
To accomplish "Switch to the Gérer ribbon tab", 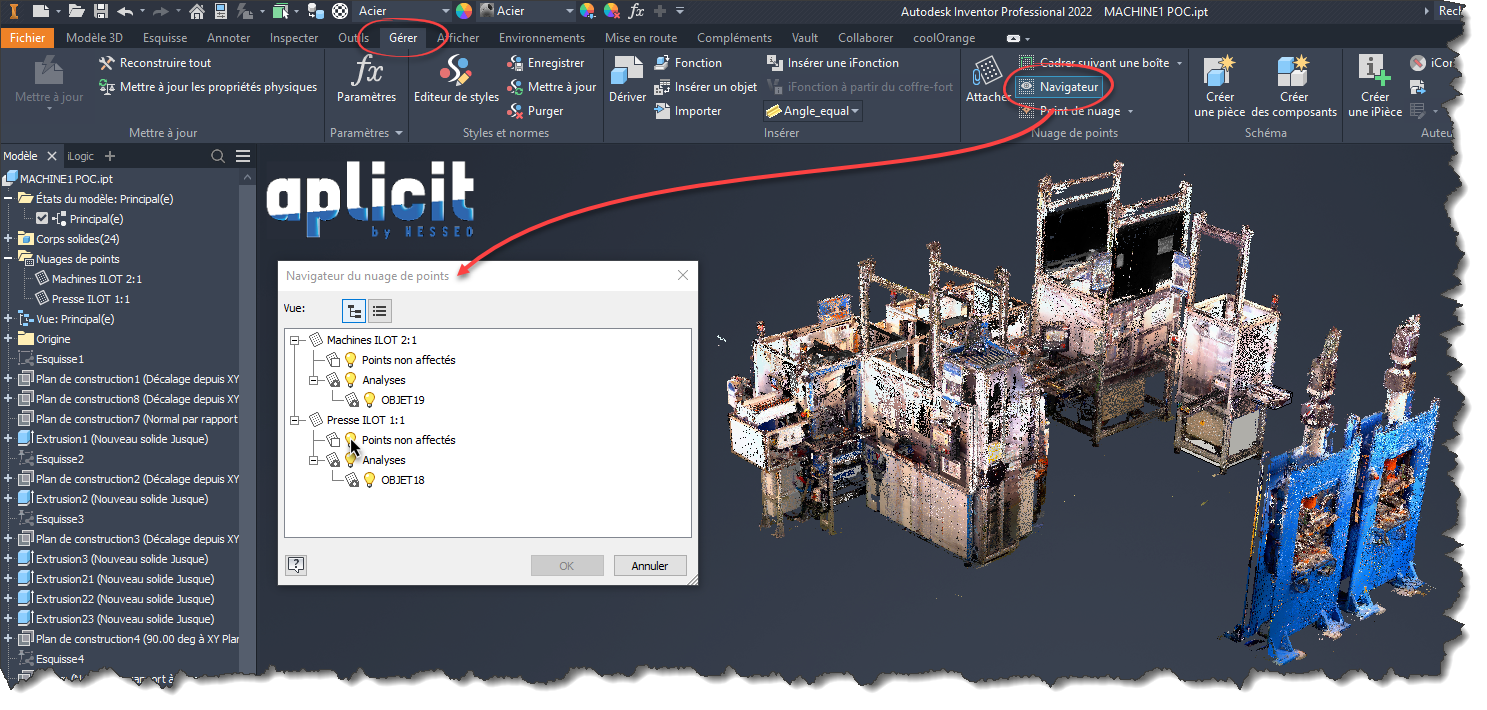I will [403, 38].
